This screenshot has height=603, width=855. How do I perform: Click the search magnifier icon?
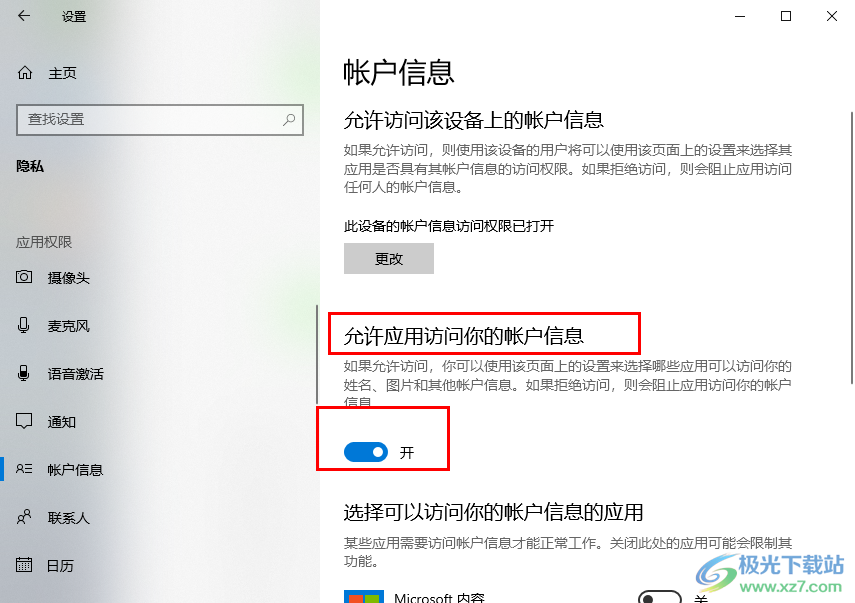click(289, 119)
